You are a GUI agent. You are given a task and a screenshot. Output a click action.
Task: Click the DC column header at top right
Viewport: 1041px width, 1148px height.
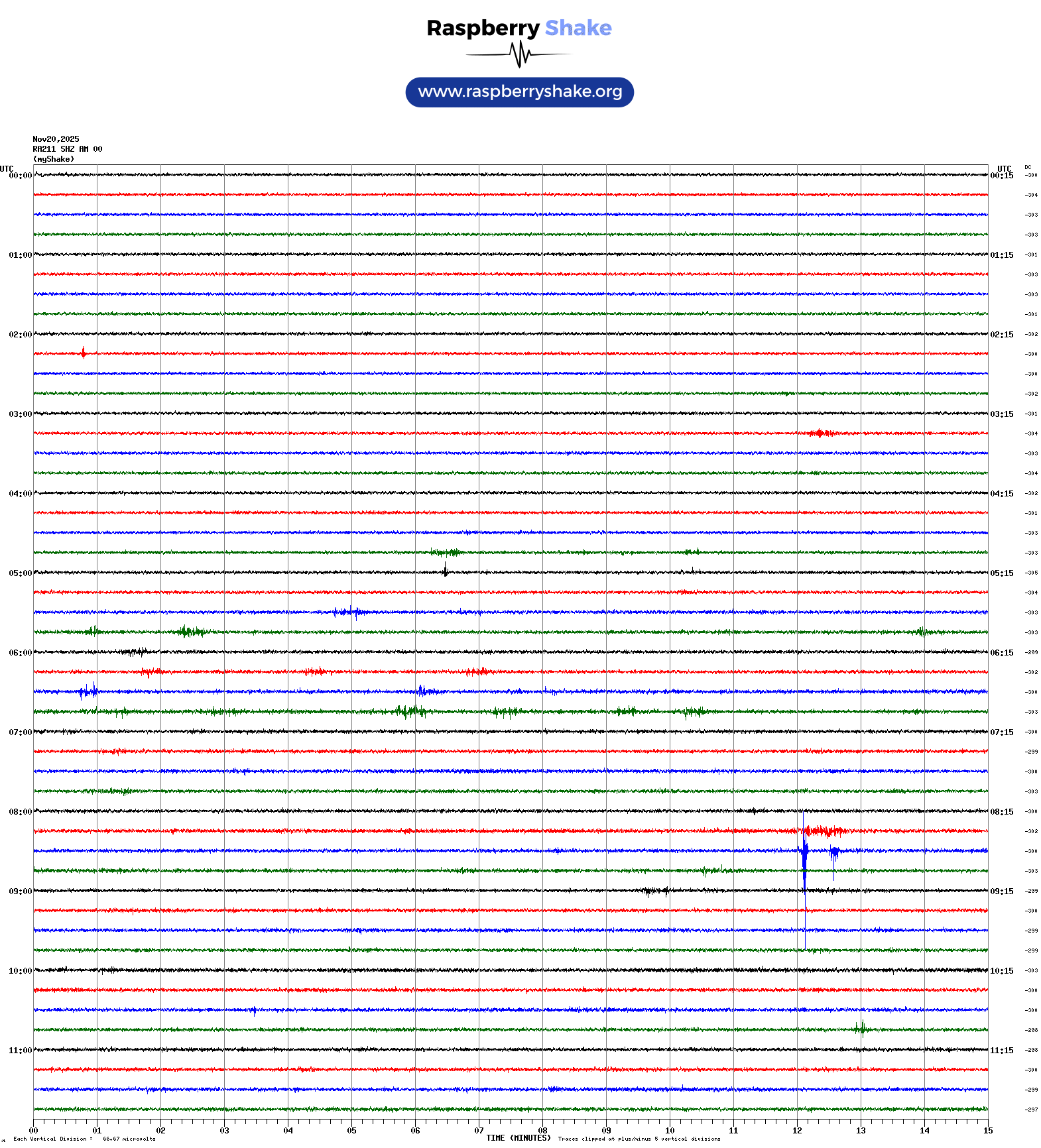pyautogui.click(x=1028, y=167)
